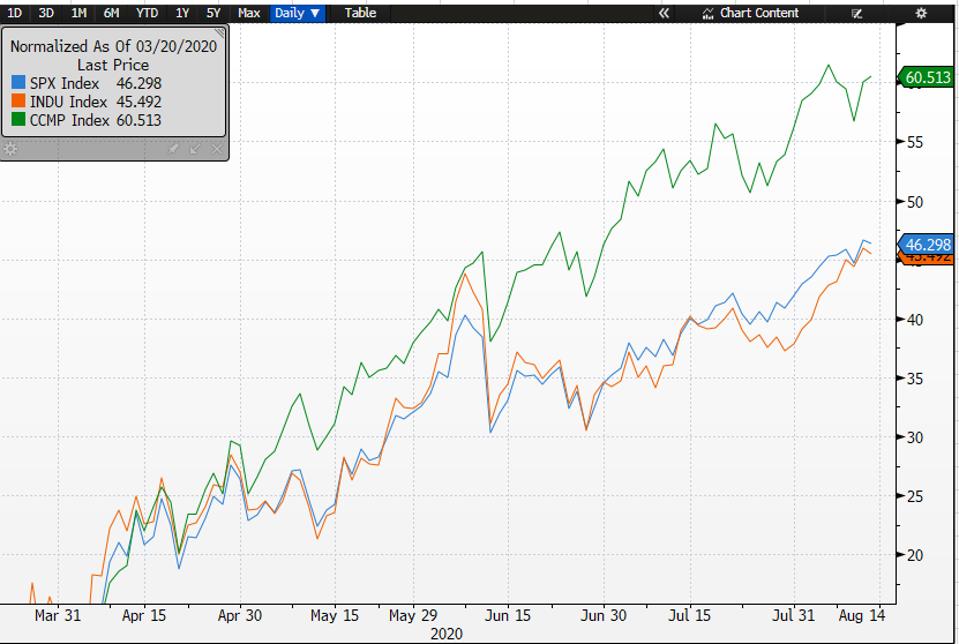Open chart settings via the gear icon
Image resolution: width=959 pixels, height=644 pixels.
coord(922,13)
